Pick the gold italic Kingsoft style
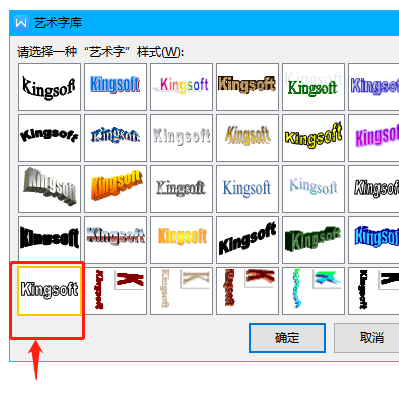Screen dimensions: 399x401 [x=247, y=138]
